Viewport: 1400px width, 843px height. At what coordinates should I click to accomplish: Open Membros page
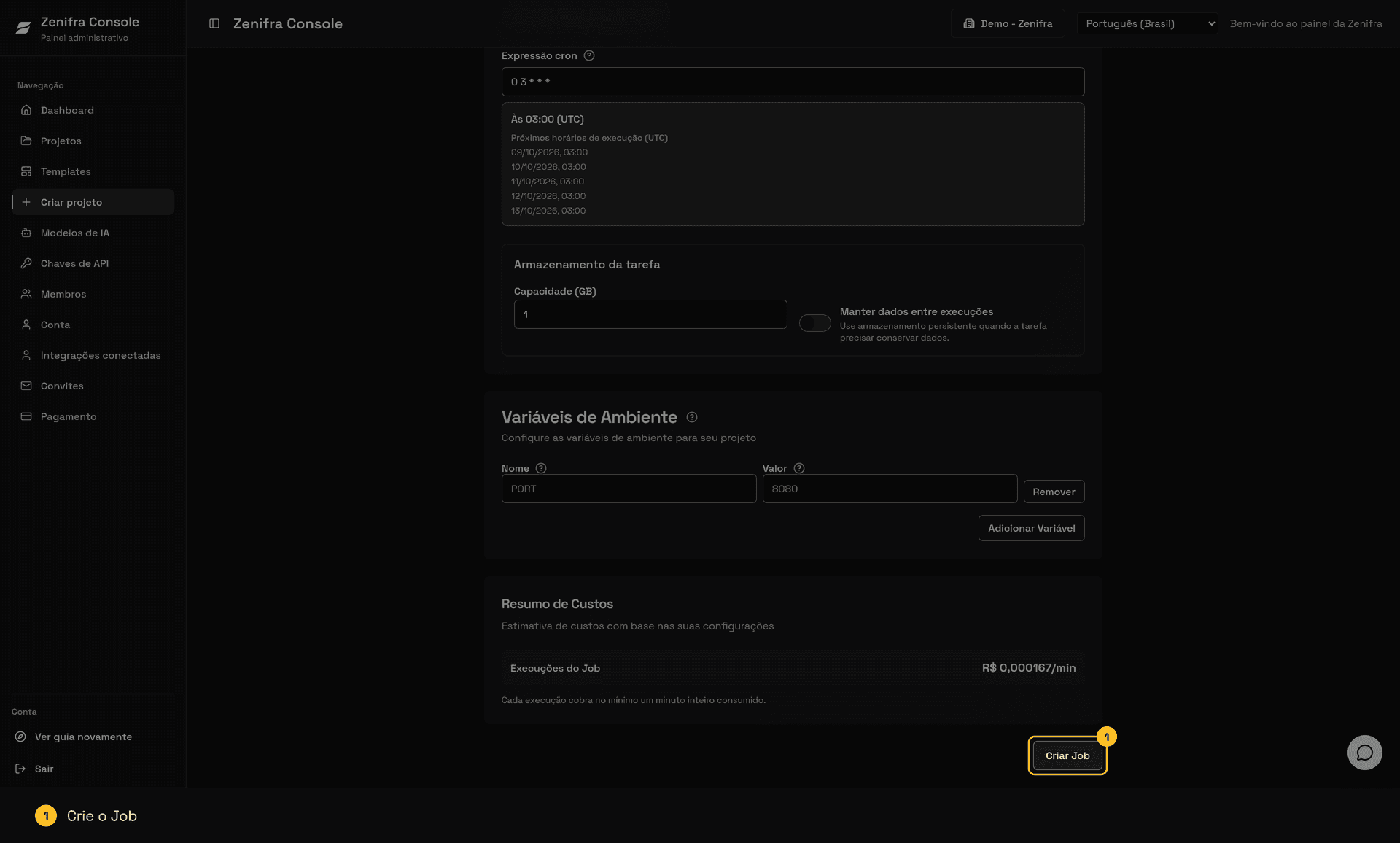coord(93,294)
